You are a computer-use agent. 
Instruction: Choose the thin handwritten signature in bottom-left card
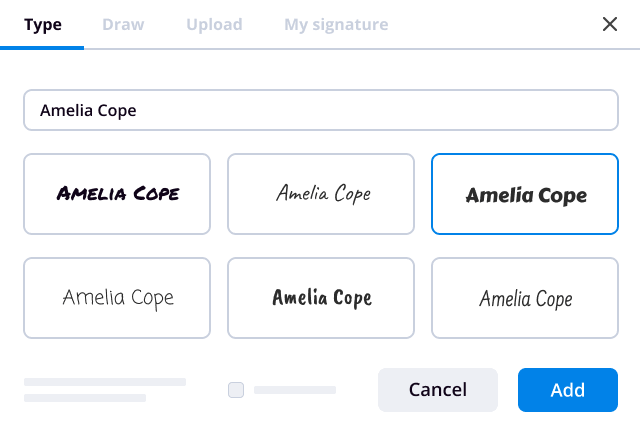point(117,298)
